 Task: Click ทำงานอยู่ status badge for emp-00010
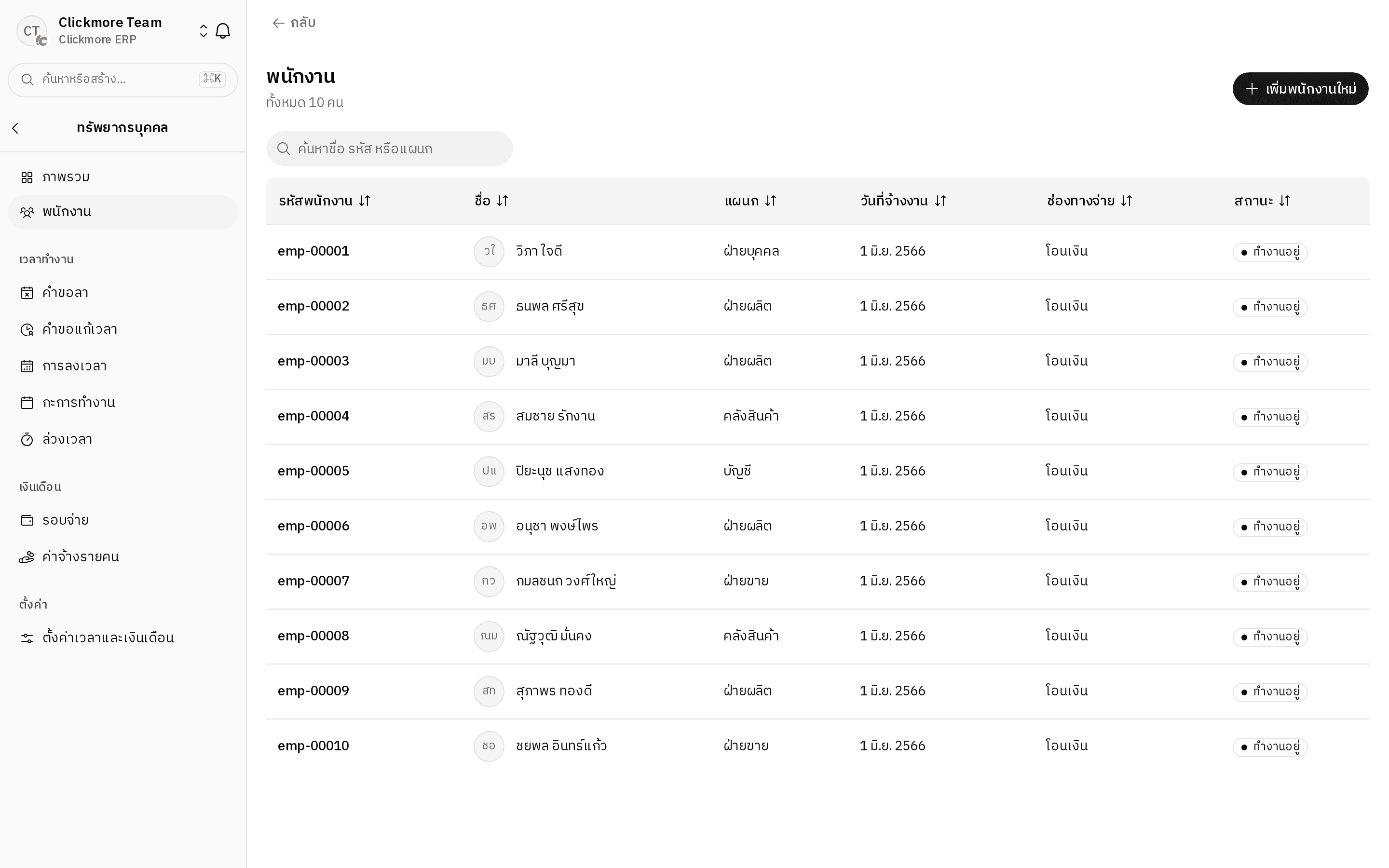coord(1270,747)
